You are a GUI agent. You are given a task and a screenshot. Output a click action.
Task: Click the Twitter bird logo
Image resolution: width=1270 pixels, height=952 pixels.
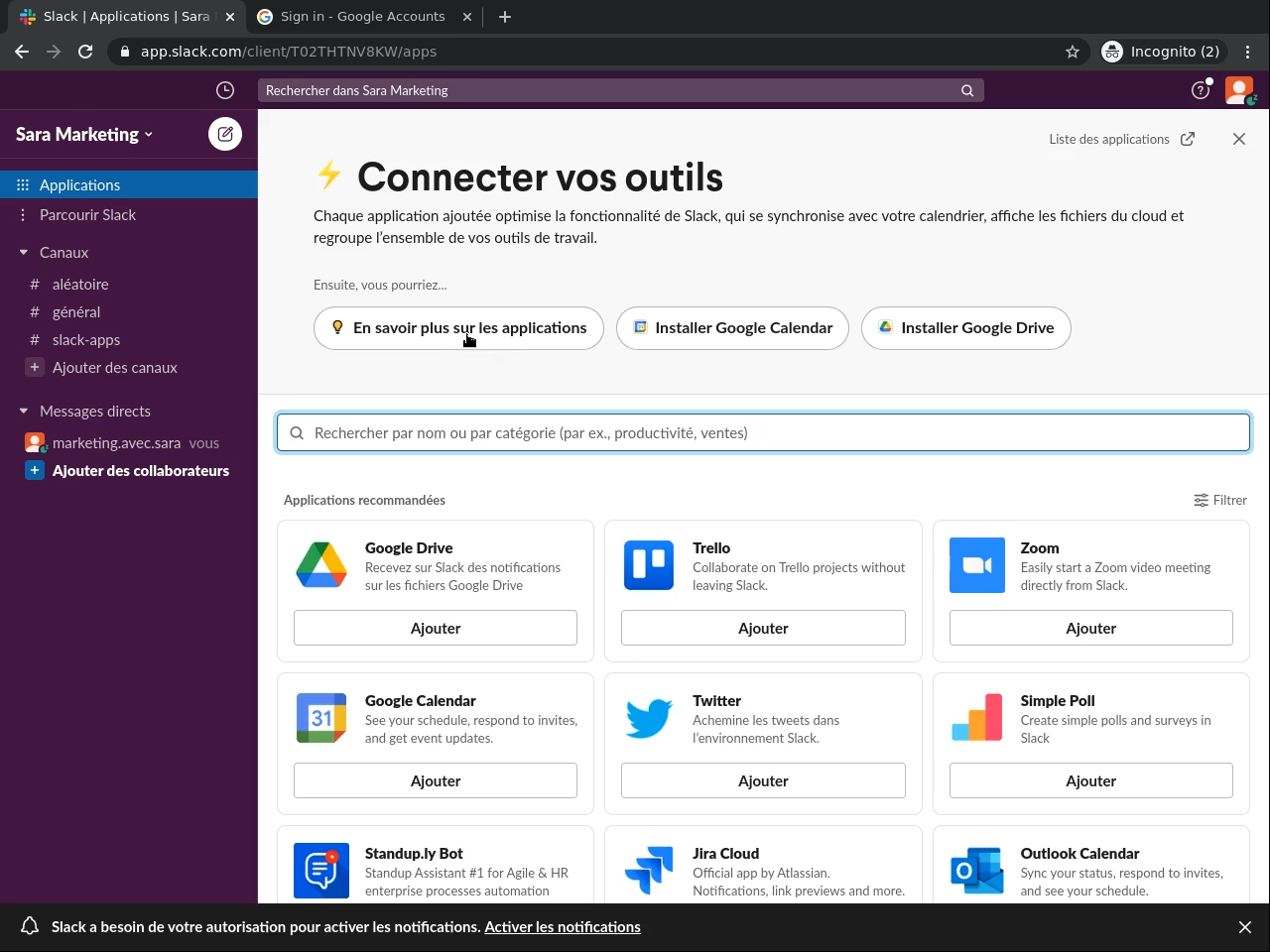pyautogui.click(x=649, y=718)
